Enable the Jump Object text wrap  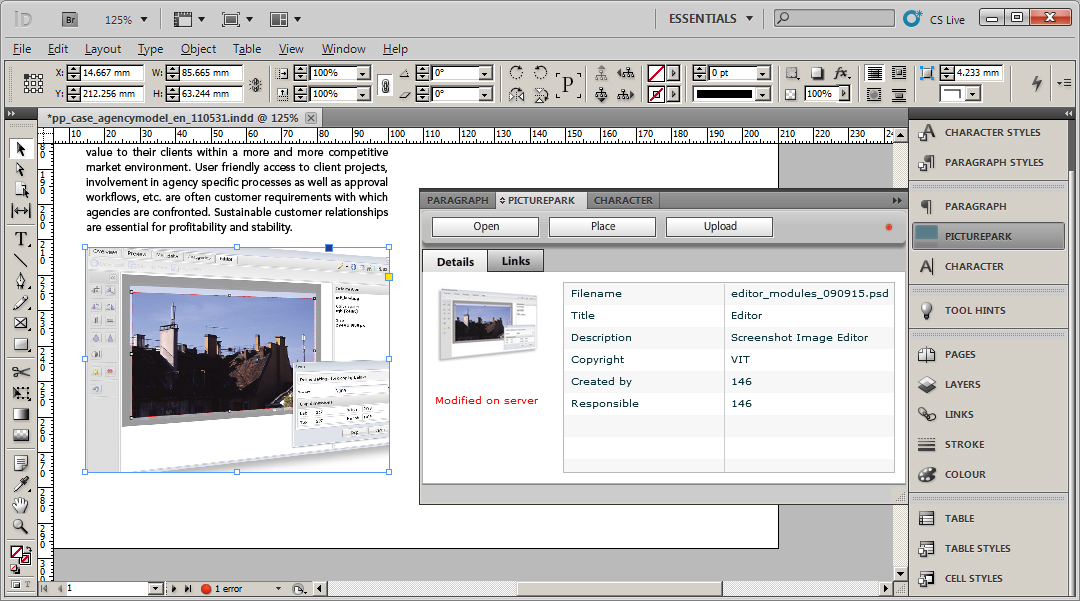coord(899,94)
